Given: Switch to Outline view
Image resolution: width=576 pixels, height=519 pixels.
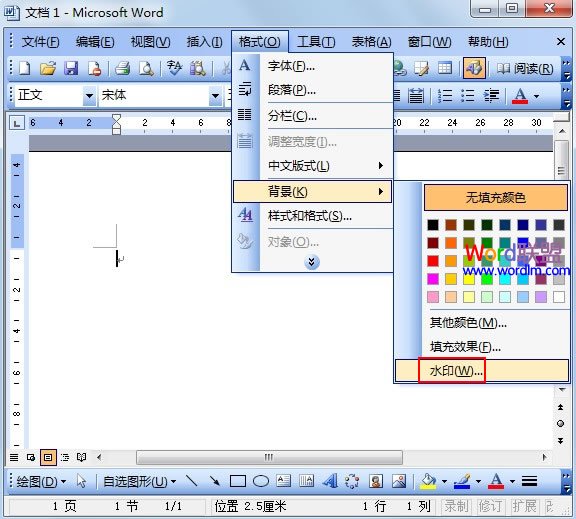Looking at the screenshot, I should point(65,457).
